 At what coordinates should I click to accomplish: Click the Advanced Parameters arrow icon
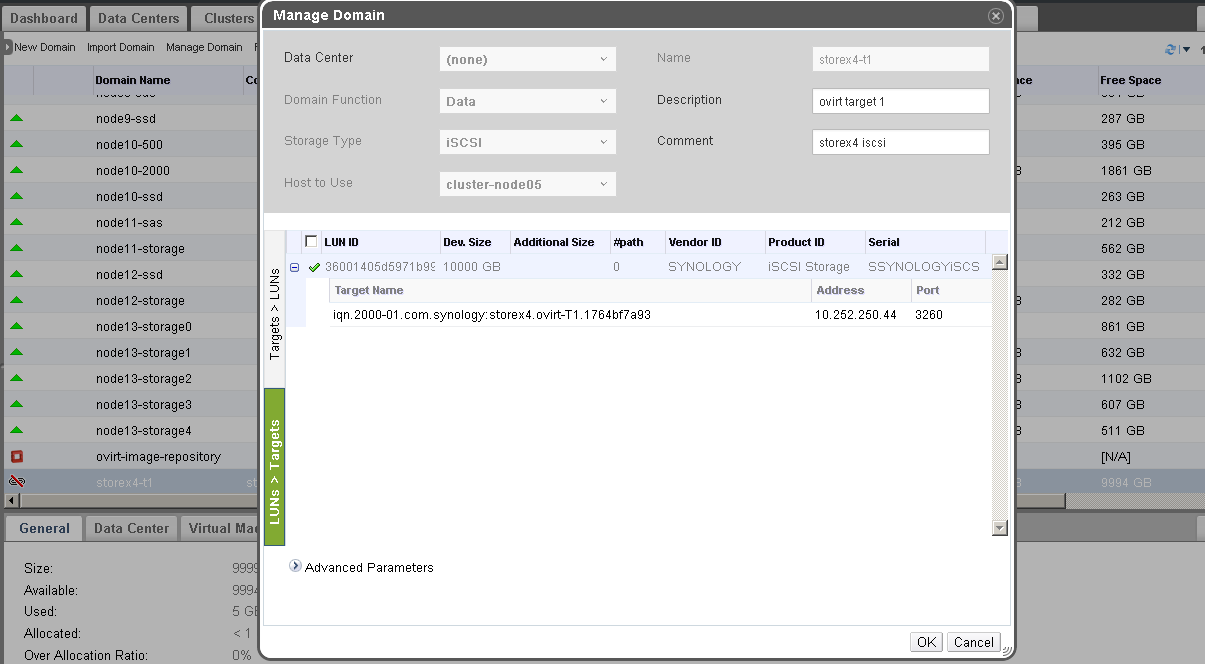295,566
